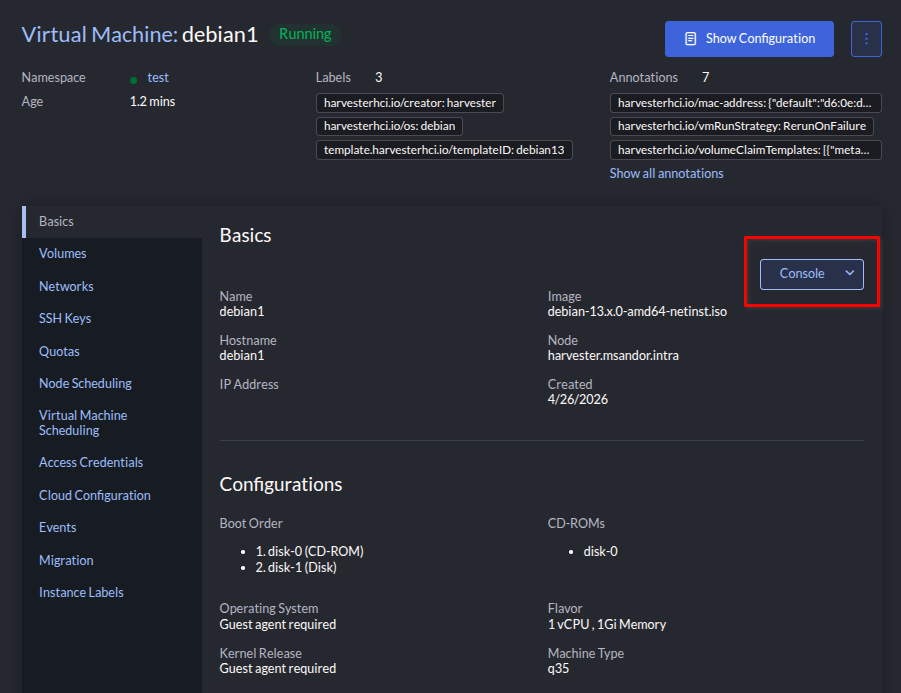Open Node Scheduling tab
901x693 pixels.
pyautogui.click(x=85, y=384)
